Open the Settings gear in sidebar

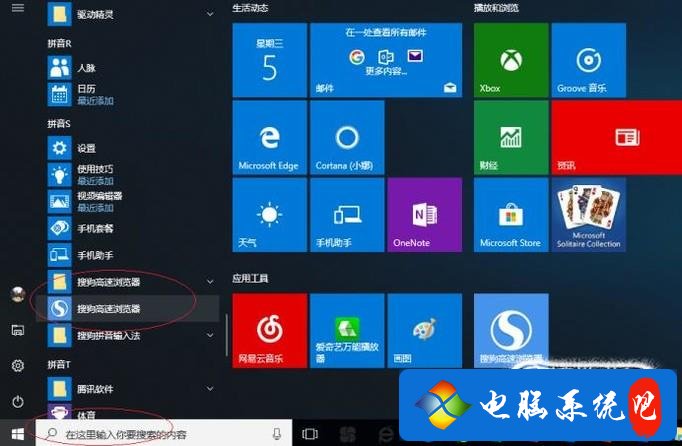[18, 366]
